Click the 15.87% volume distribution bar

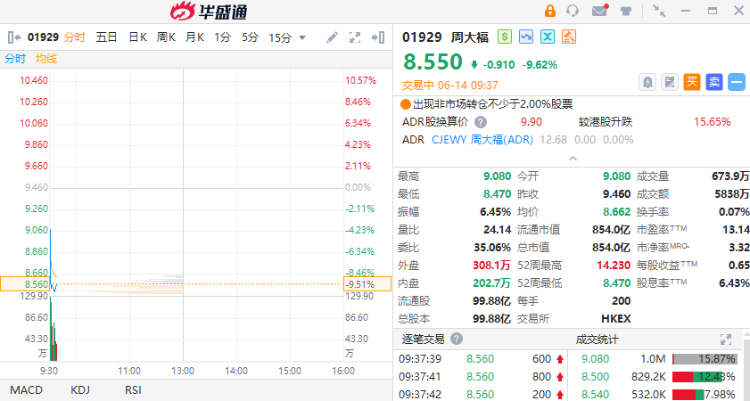(705, 359)
